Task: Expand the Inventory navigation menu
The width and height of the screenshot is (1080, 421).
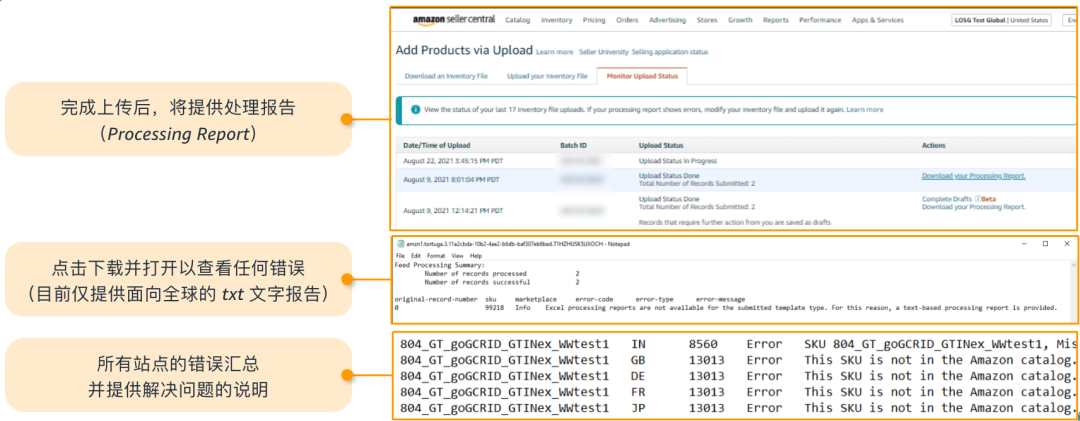Action: pyautogui.click(x=557, y=20)
